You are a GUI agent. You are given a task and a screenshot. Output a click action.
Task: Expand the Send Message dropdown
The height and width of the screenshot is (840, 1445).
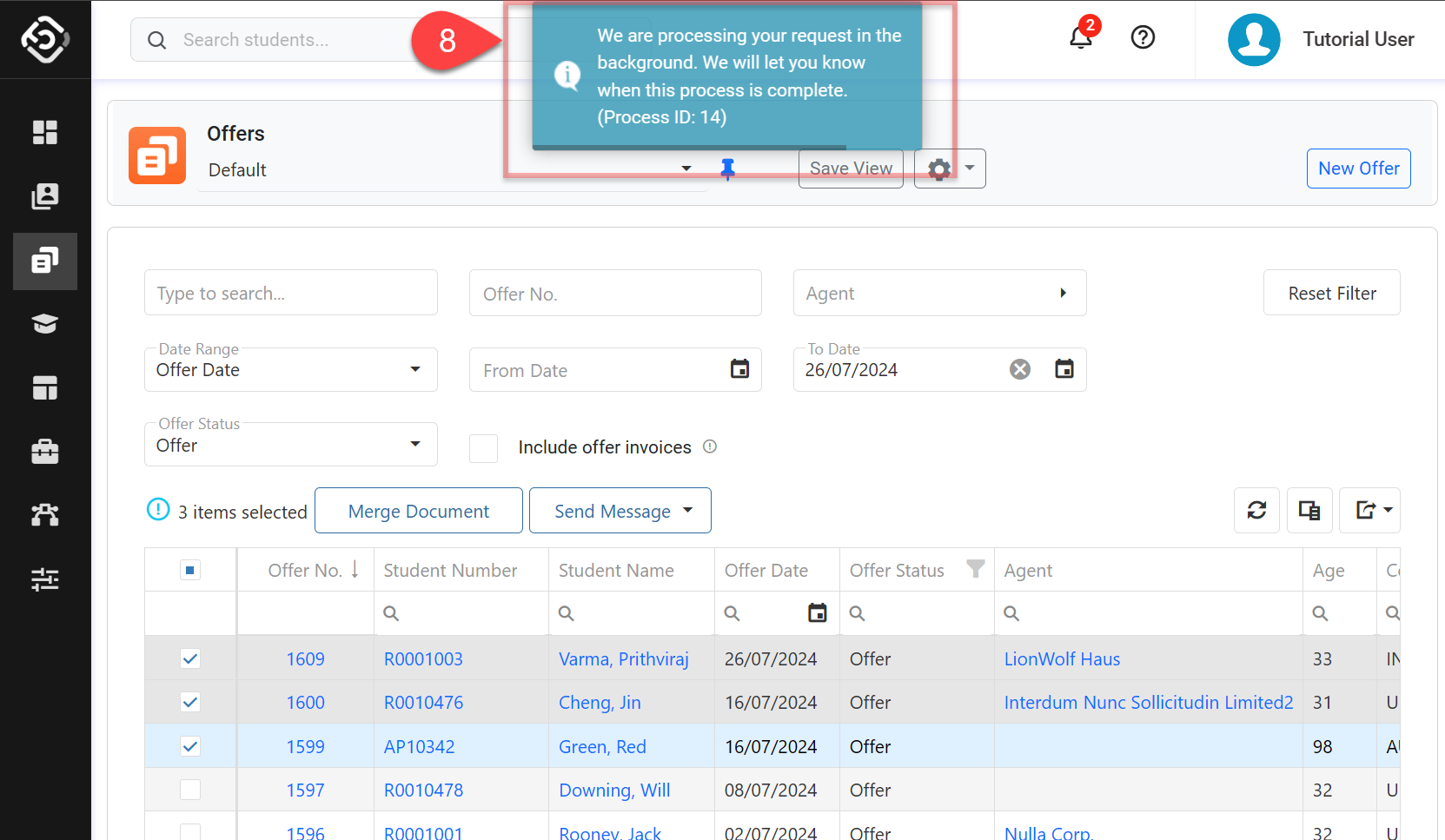tap(688, 511)
